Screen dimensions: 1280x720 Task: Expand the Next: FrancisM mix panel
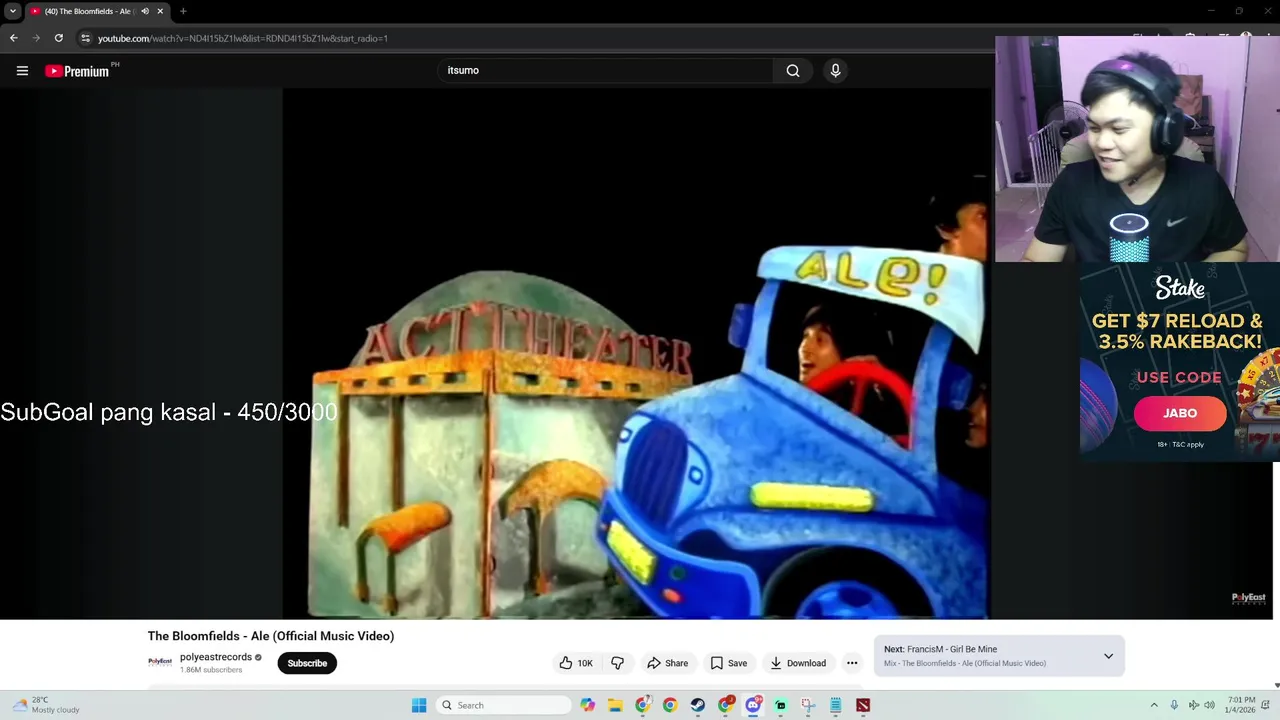click(x=1108, y=656)
